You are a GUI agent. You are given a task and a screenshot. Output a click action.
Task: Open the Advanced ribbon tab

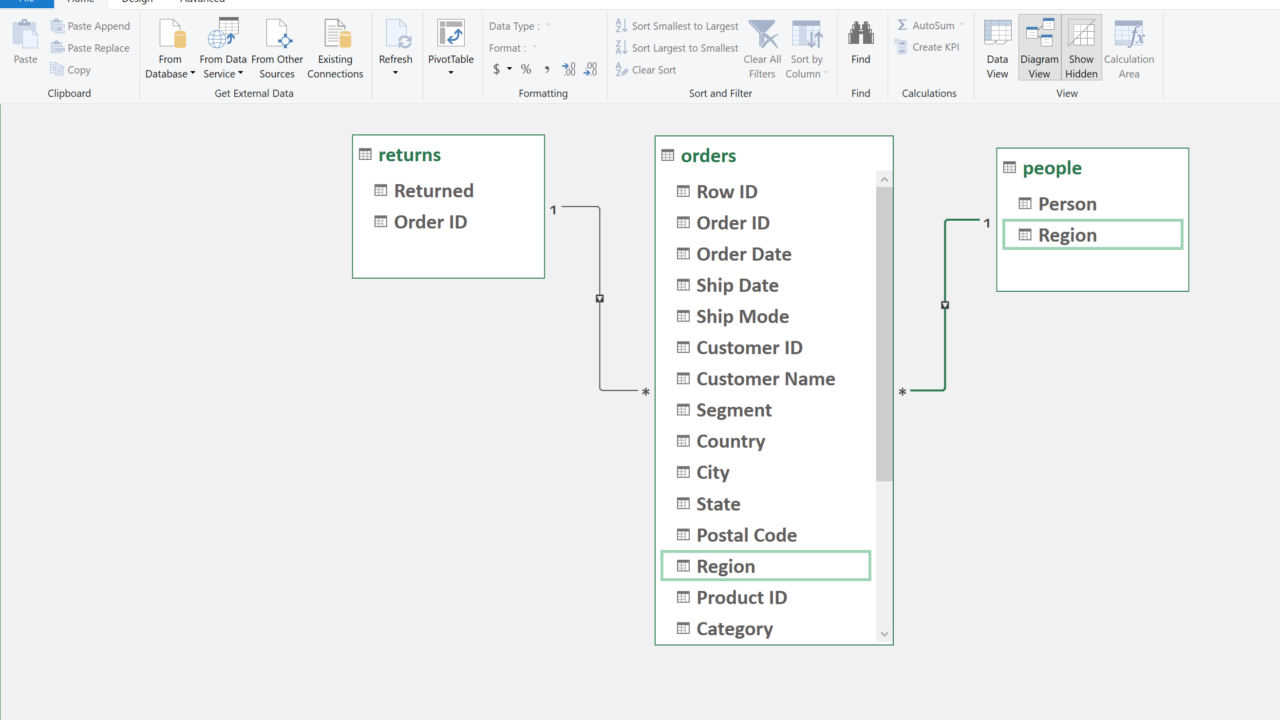click(202, 2)
